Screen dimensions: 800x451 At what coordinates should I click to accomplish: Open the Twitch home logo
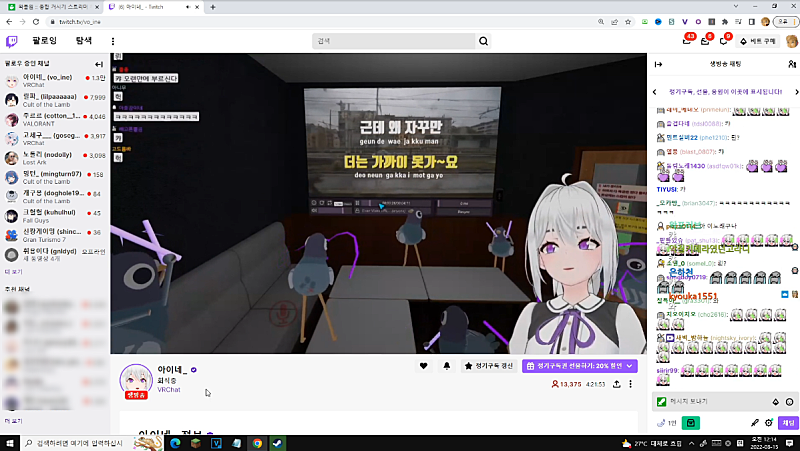tap(11, 41)
